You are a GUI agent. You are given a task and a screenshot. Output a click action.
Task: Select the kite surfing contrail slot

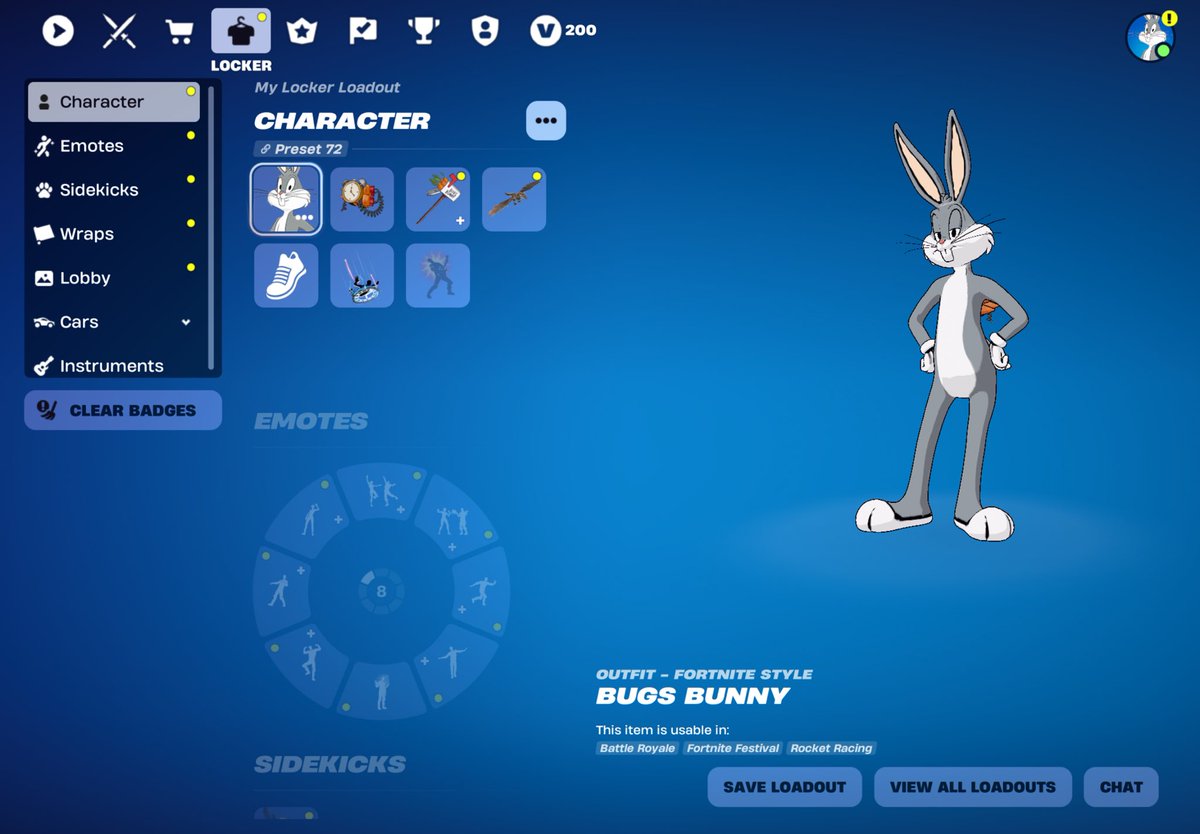(362, 275)
